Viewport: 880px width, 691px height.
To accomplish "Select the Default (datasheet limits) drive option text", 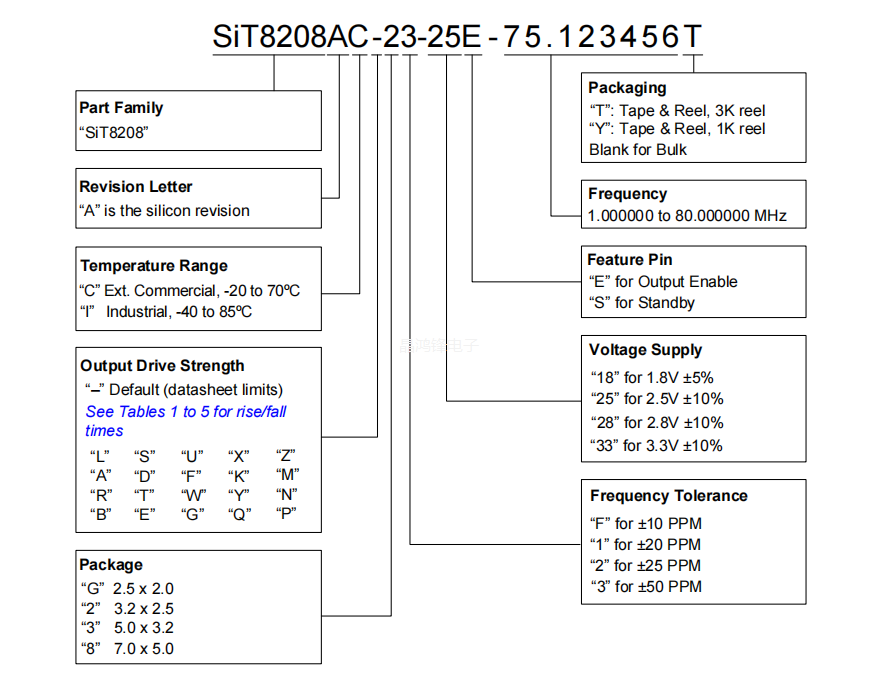I will tap(184, 390).
